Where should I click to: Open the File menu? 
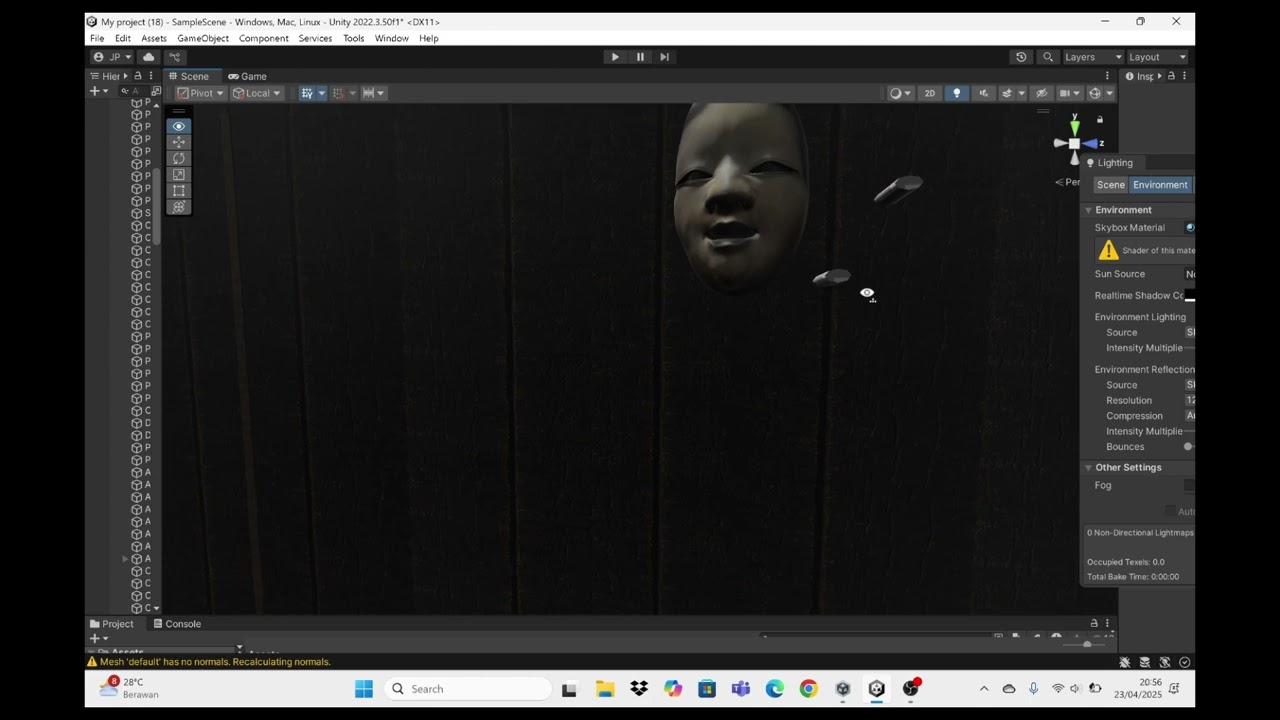pos(97,38)
